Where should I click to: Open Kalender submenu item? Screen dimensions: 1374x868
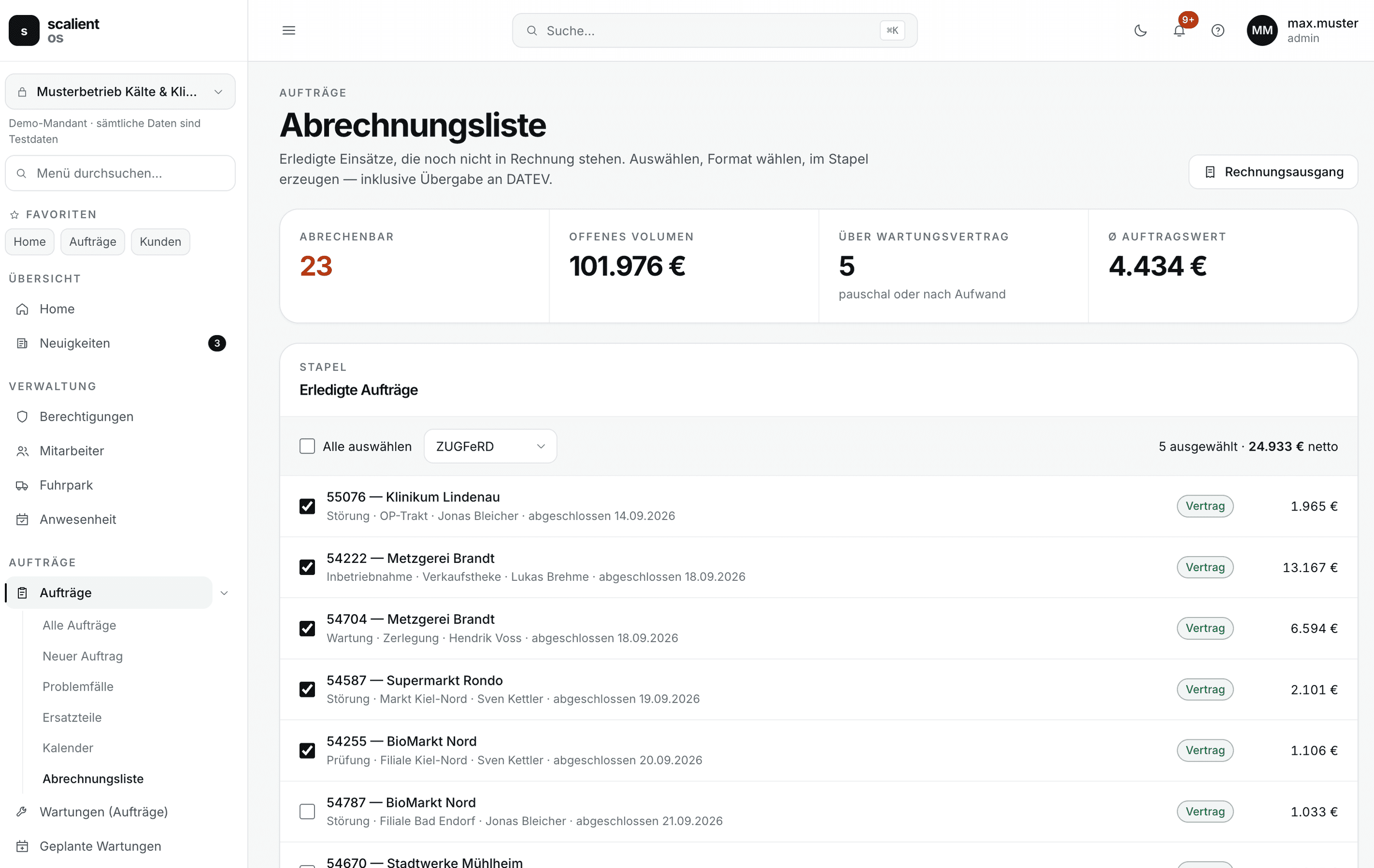point(68,748)
